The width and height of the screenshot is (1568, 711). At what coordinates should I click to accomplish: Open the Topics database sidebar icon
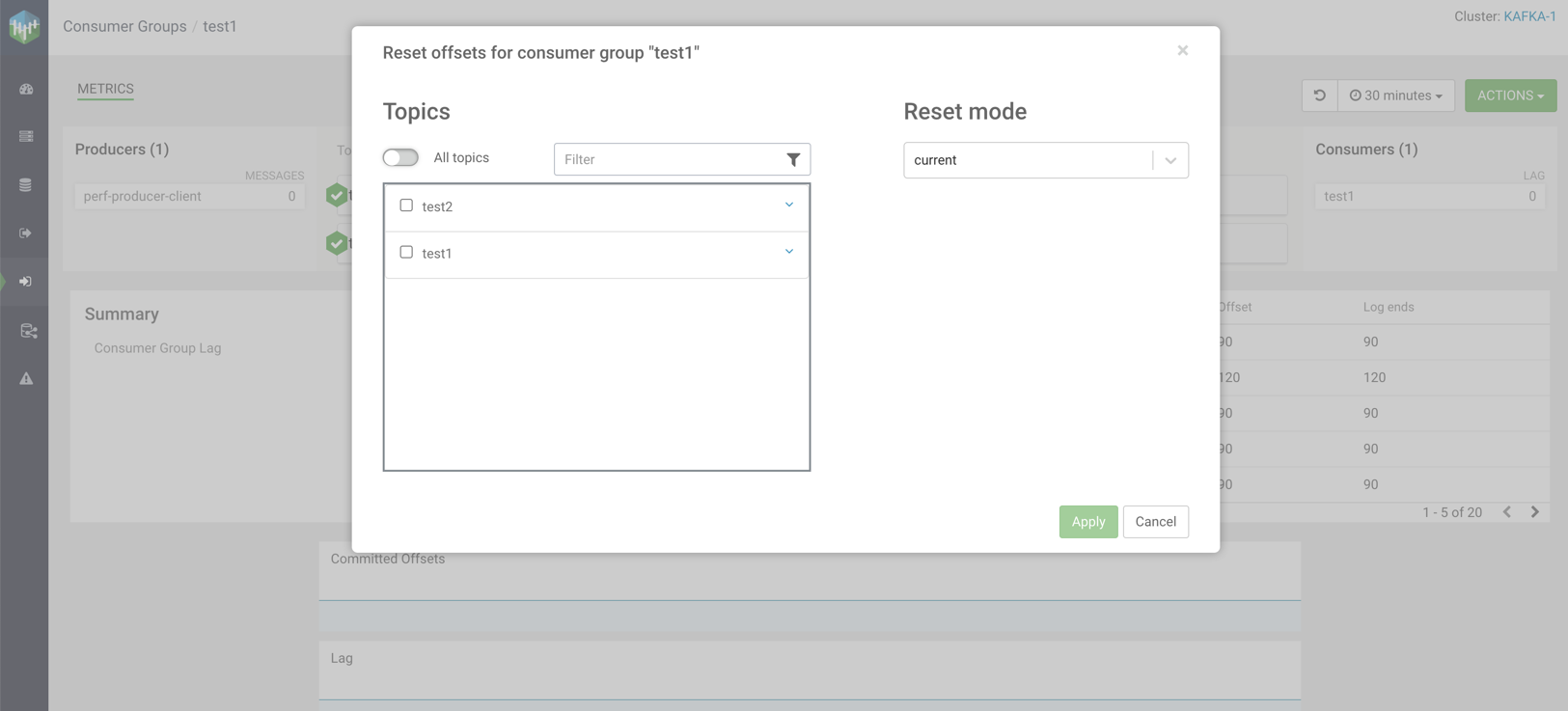pos(26,185)
